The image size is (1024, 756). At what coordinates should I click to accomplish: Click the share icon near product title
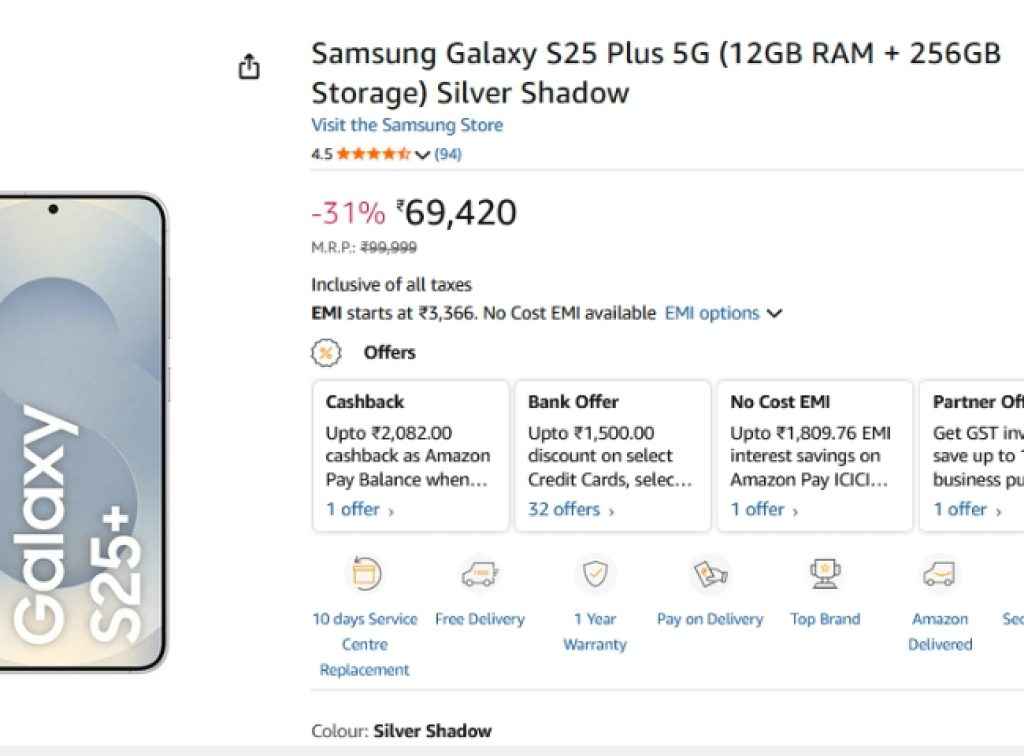(x=248, y=64)
